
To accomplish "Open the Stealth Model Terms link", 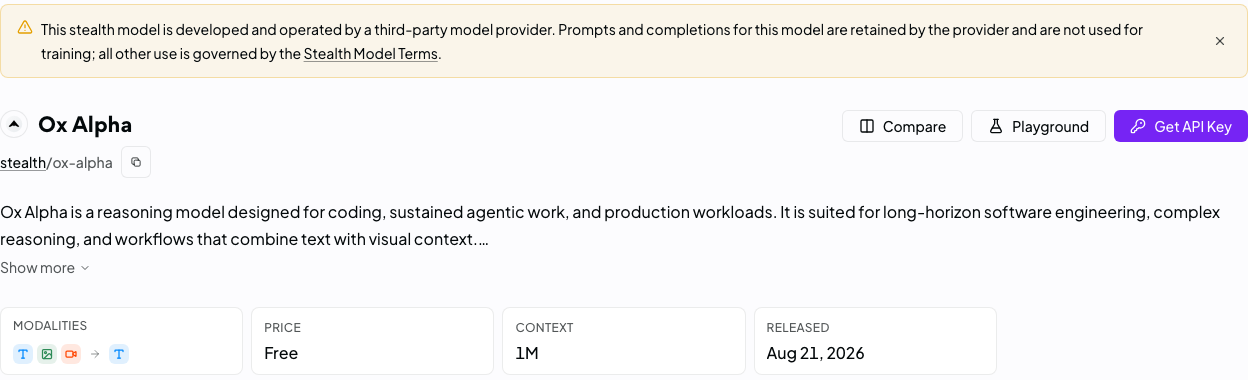I will click(x=371, y=54).
